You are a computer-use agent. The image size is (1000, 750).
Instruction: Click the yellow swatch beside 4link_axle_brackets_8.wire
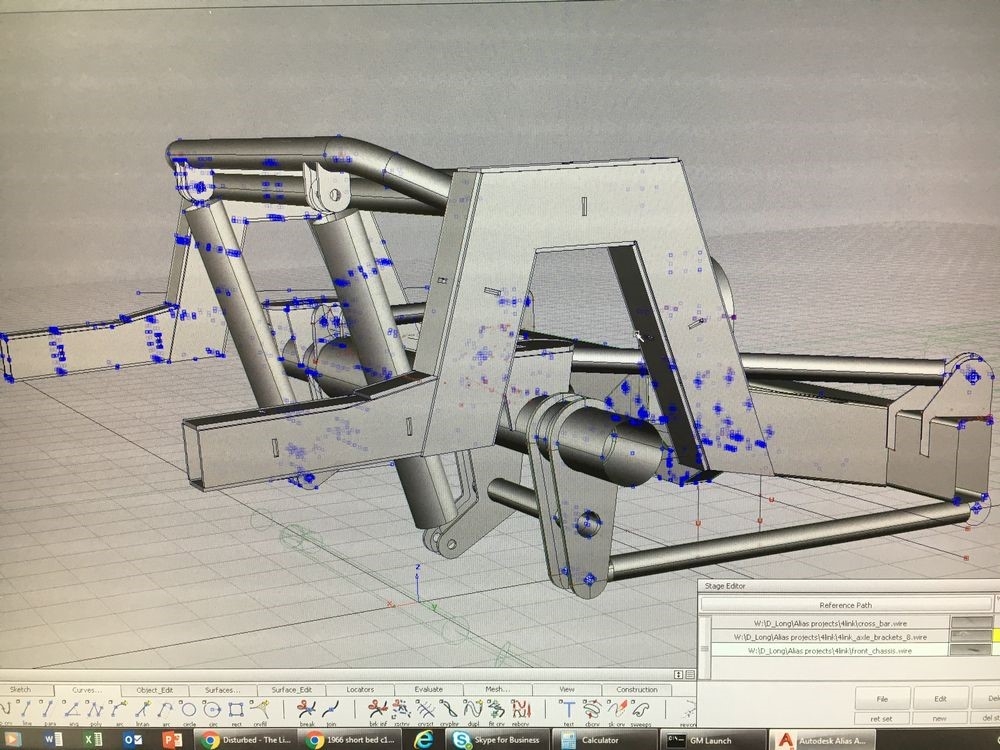995,636
